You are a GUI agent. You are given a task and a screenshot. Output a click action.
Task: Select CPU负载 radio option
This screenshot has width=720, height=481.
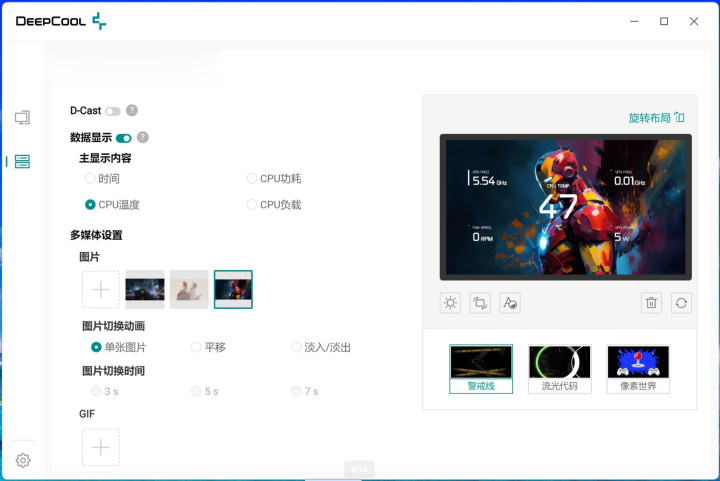[274, 205]
